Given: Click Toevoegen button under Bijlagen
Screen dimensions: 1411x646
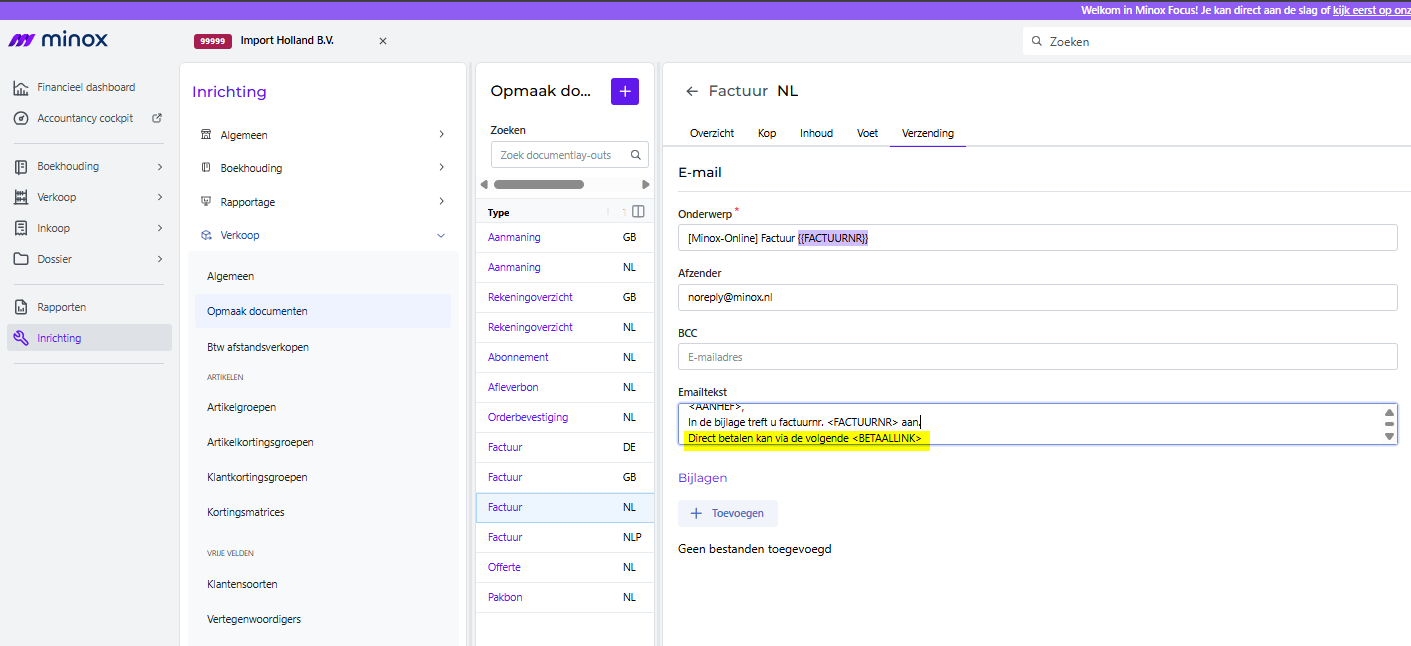Looking at the screenshot, I should [728, 513].
